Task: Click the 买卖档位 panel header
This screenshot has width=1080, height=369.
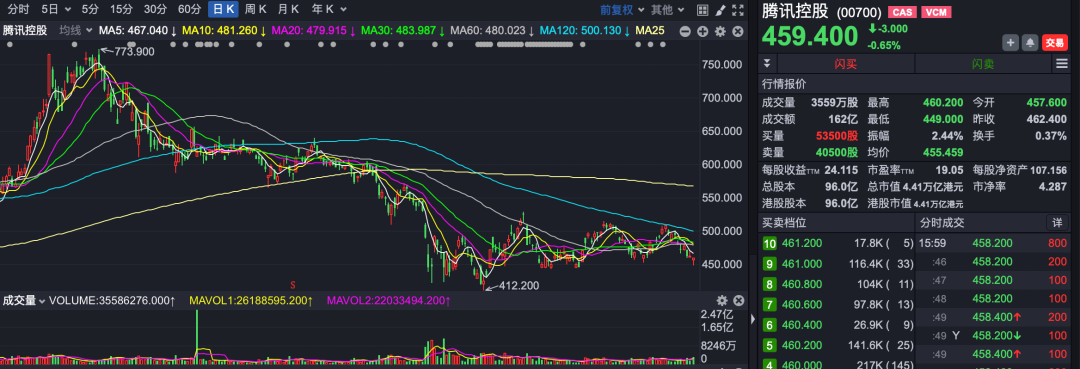Action: point(784,223)
